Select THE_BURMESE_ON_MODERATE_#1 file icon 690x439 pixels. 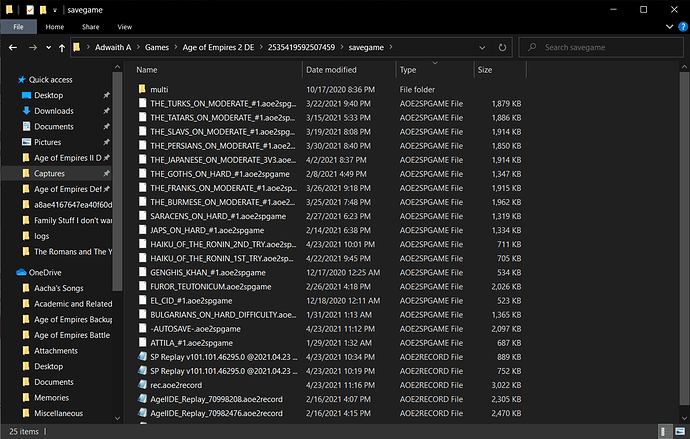[142, 202]
